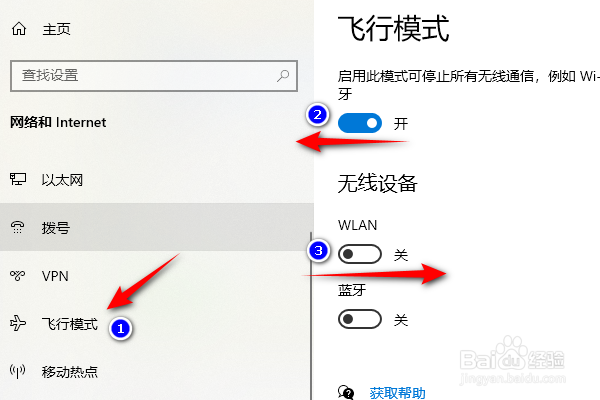This screenshot has width=600, height=400.
Task: Click the sidebar vertical scrollbar
Action: [311, 316]
